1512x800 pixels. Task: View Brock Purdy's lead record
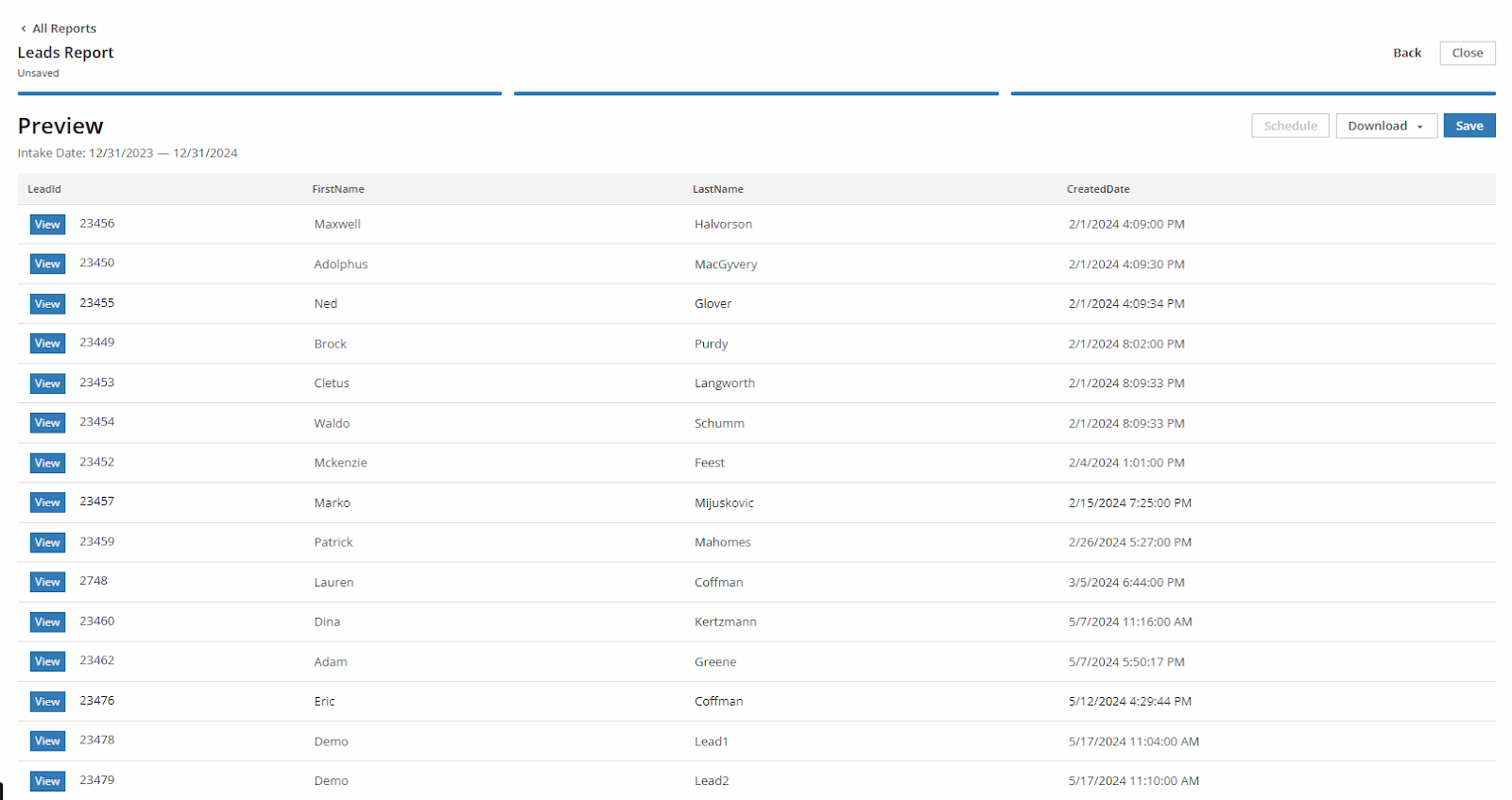[47, 344]
